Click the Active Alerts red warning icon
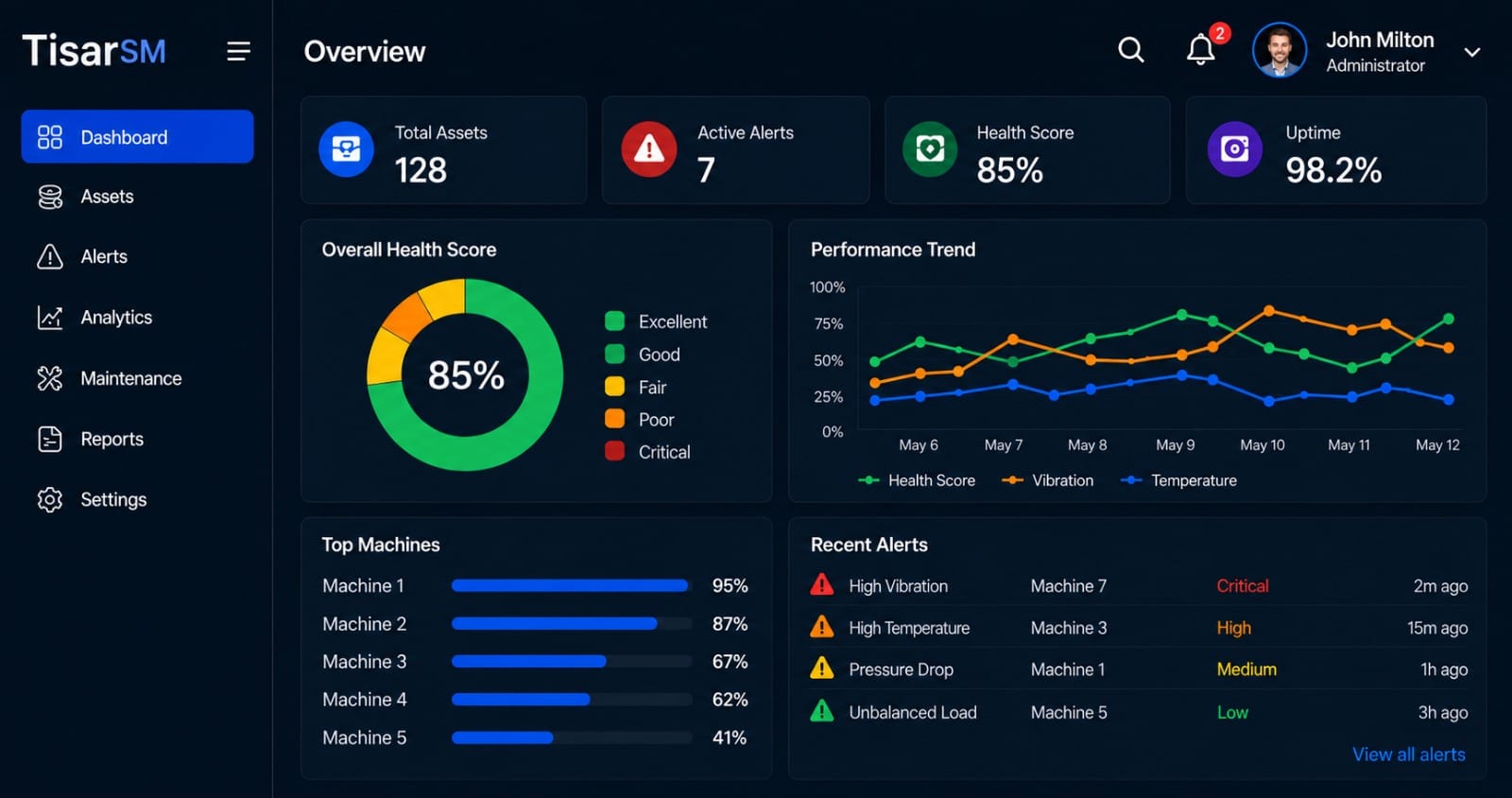The height and width of the screenshot is (798, 1512). [648, 149]
